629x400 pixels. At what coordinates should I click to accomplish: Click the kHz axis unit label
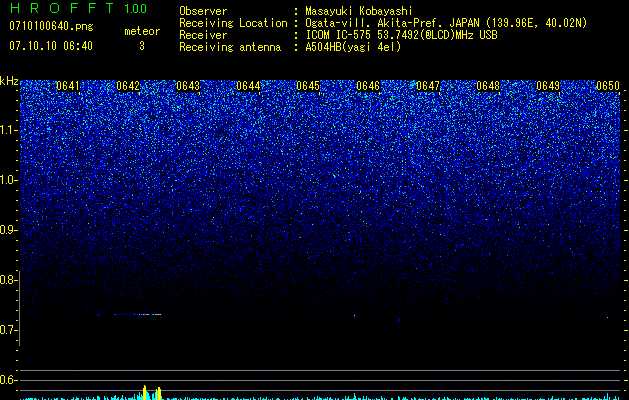click(x=9, y=81)
